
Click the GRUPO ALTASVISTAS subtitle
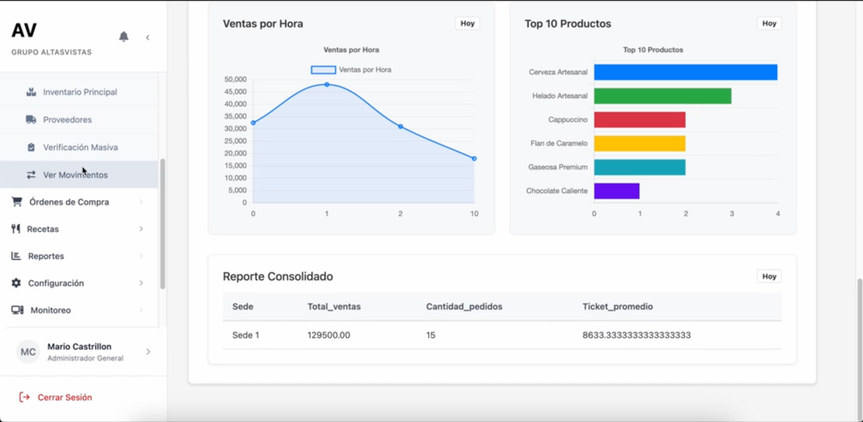pyautogui.click(x=52, y=52)
